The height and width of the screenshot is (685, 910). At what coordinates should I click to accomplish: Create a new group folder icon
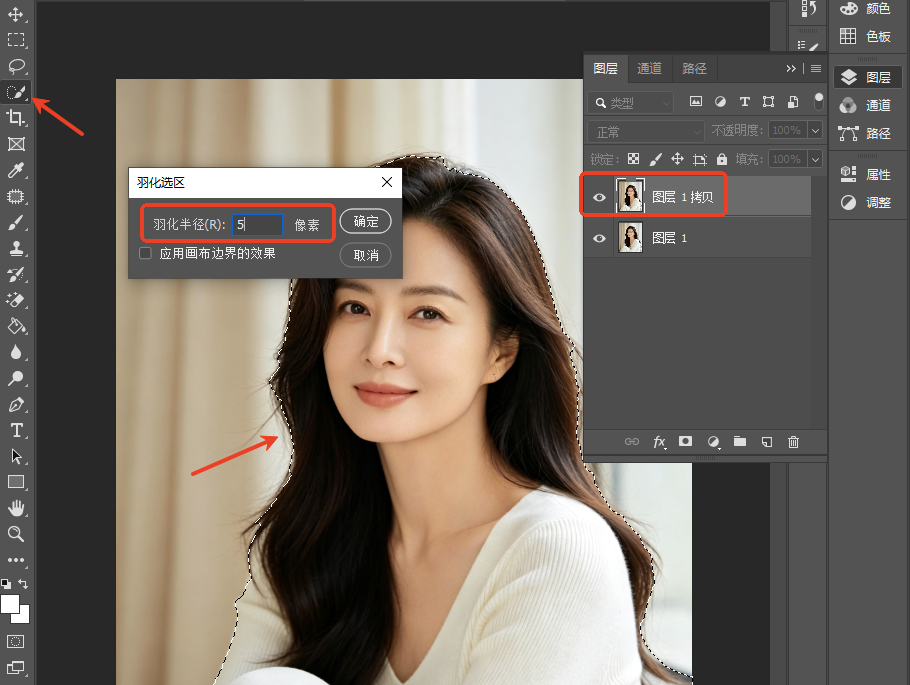740,442
